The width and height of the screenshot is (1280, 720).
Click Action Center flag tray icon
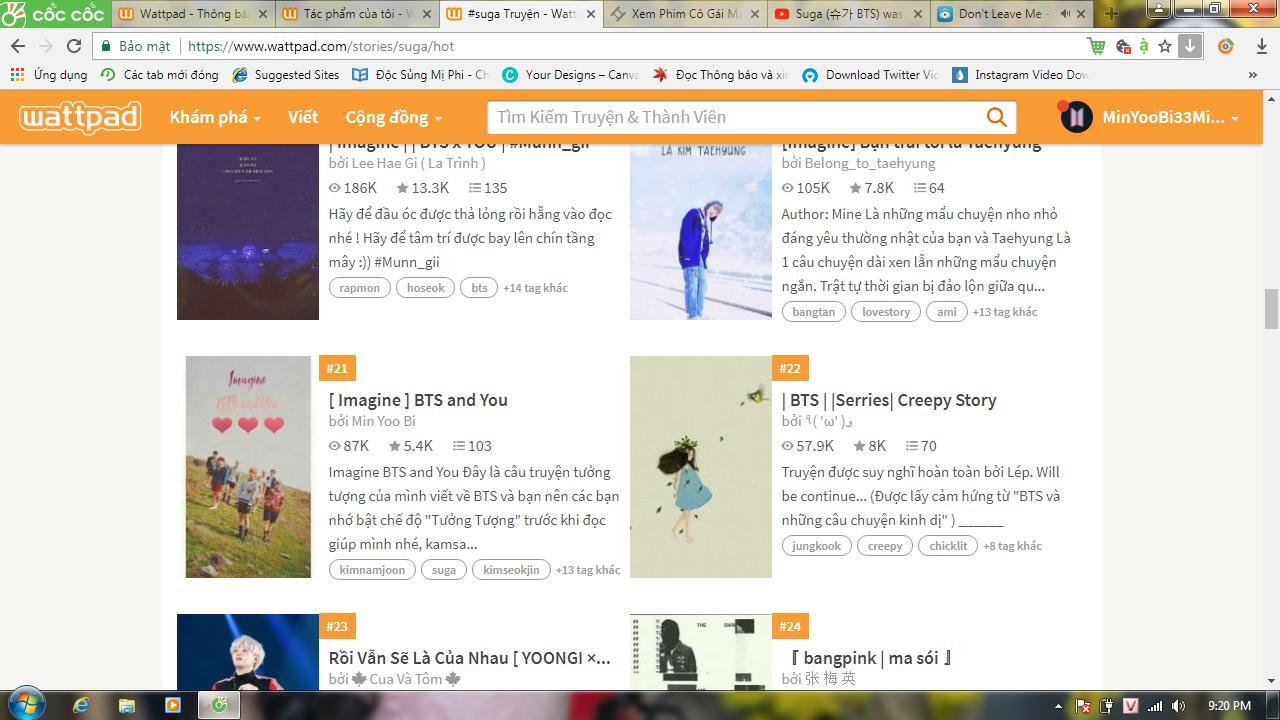click(1083, 706)
